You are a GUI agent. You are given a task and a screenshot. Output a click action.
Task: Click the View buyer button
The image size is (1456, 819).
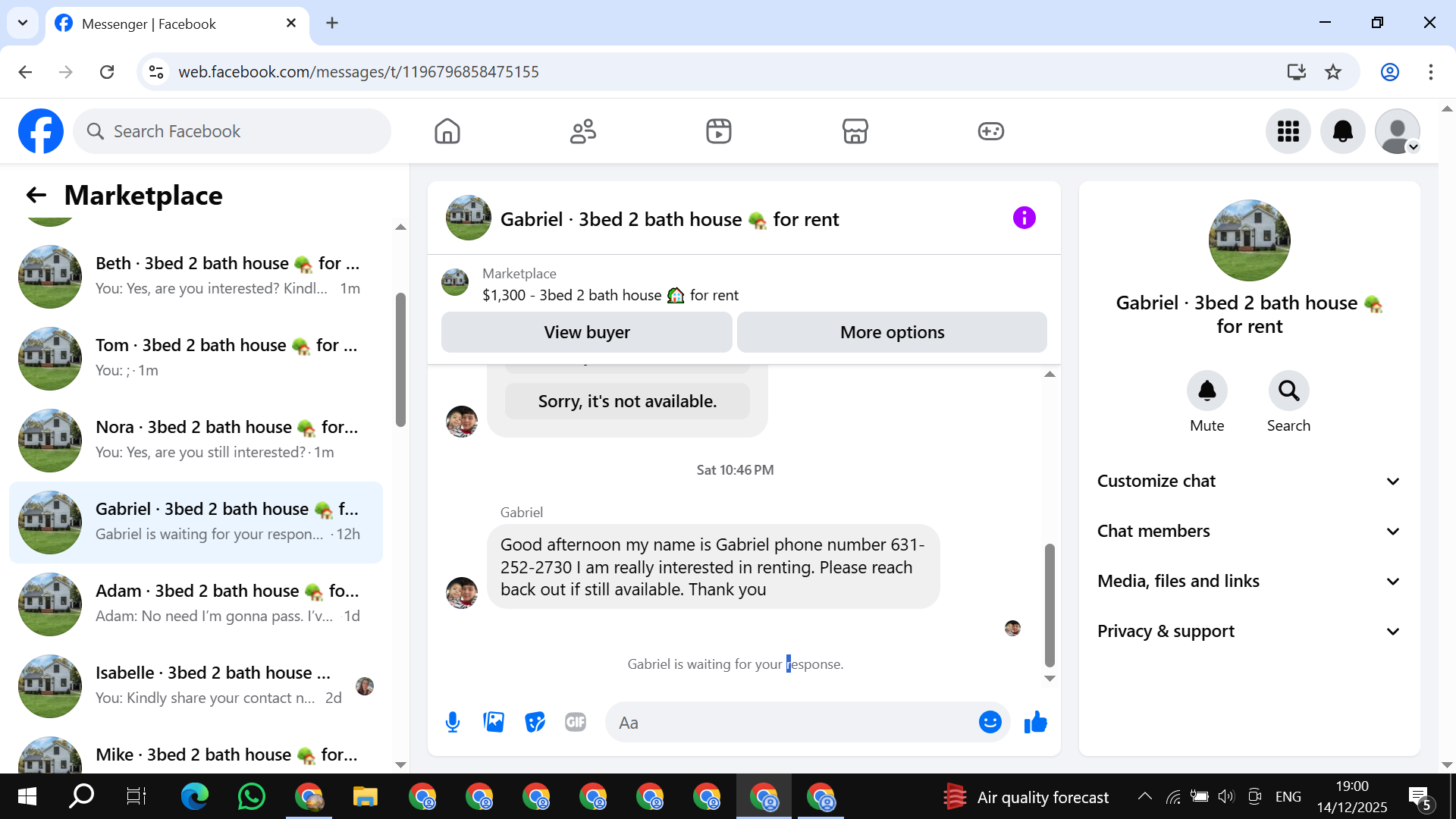pyautogui.click(x=586, y=332)
